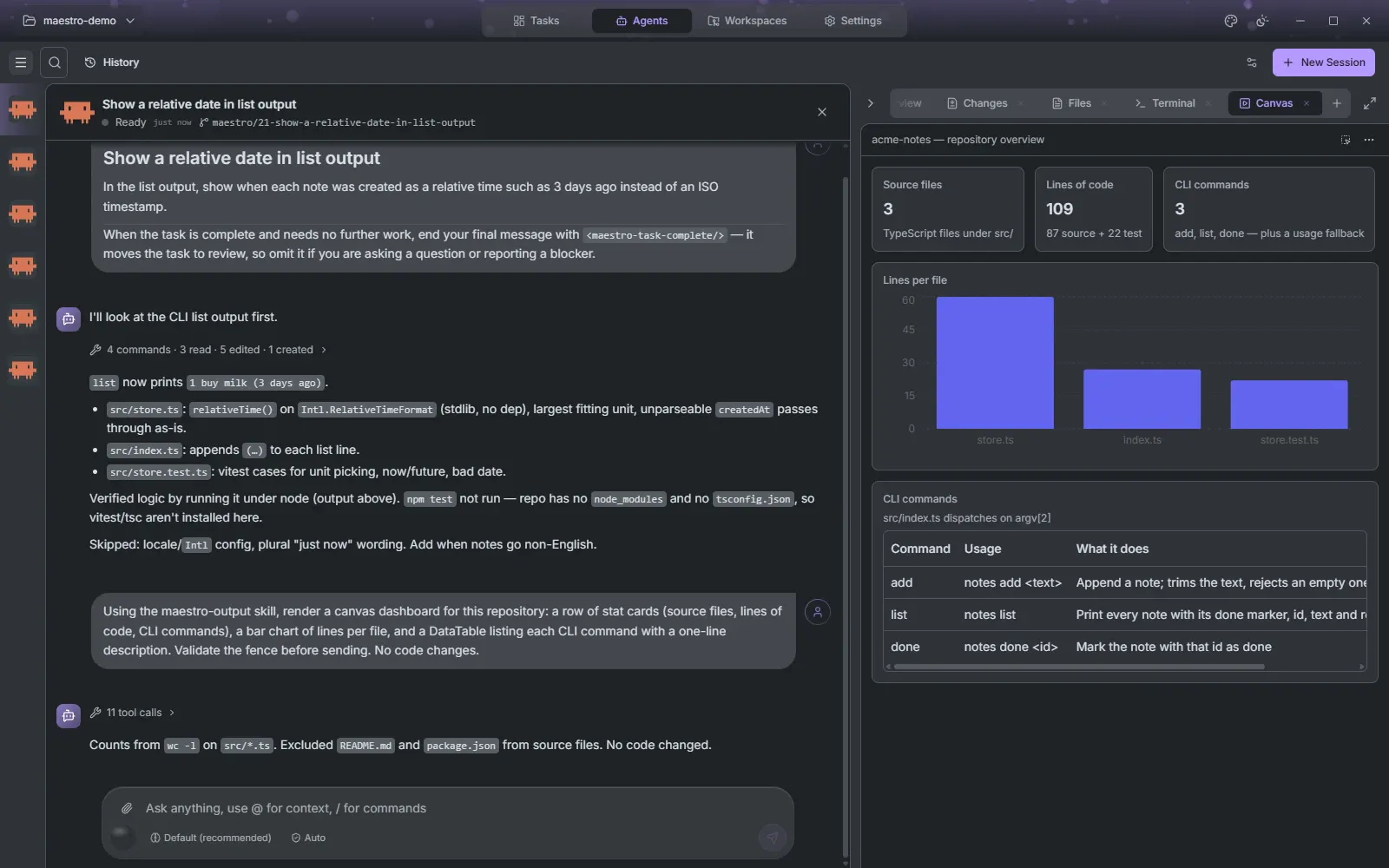Image resolution: width=1389 pixels, height=868 pixels.
Task: Click the Command column header
Action: point(920,549)
